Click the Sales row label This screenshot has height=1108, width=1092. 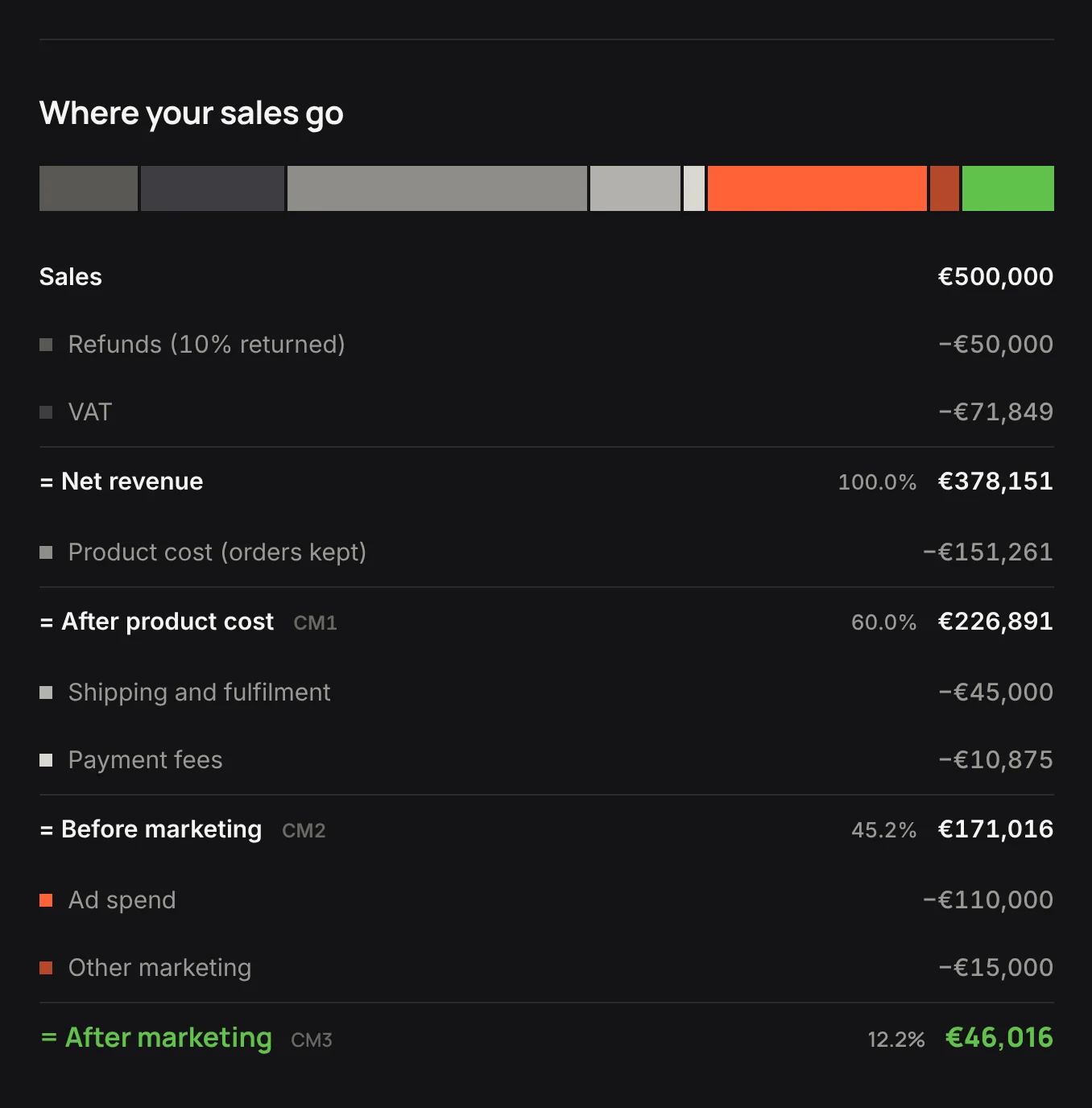[x=71, y=277]
